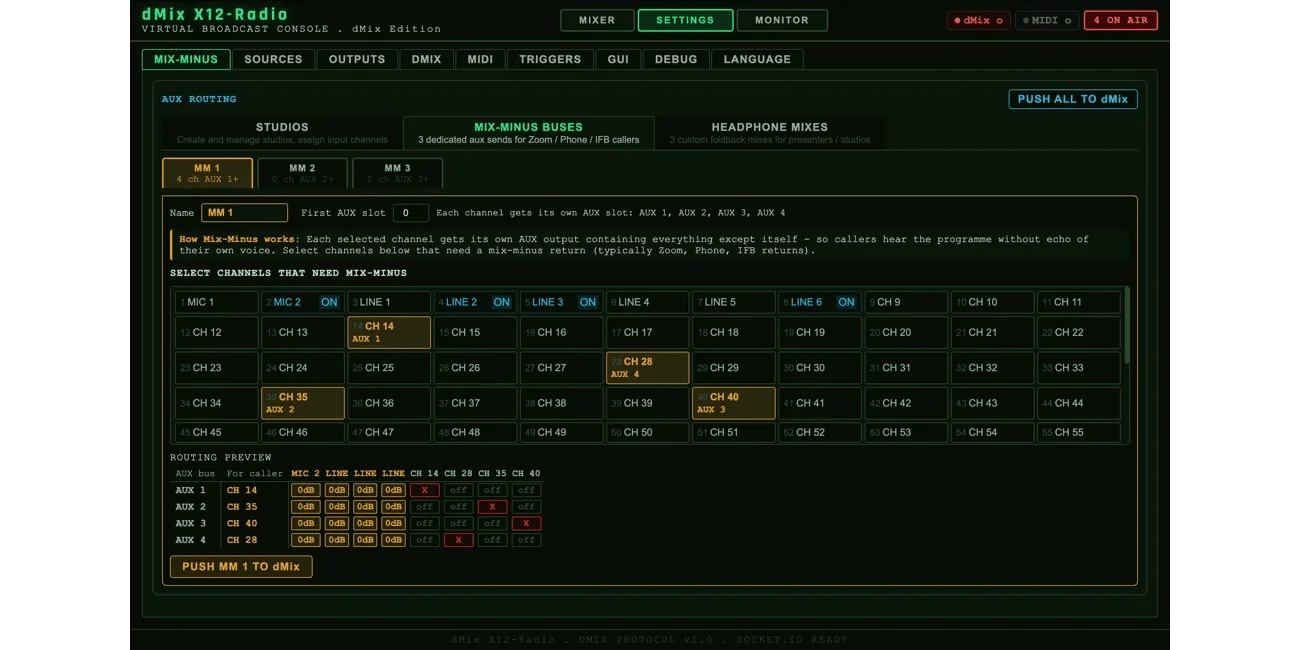Switch to the MONITOR view
This screenshot has height=650, width=1300.
(x=782, y=20)
